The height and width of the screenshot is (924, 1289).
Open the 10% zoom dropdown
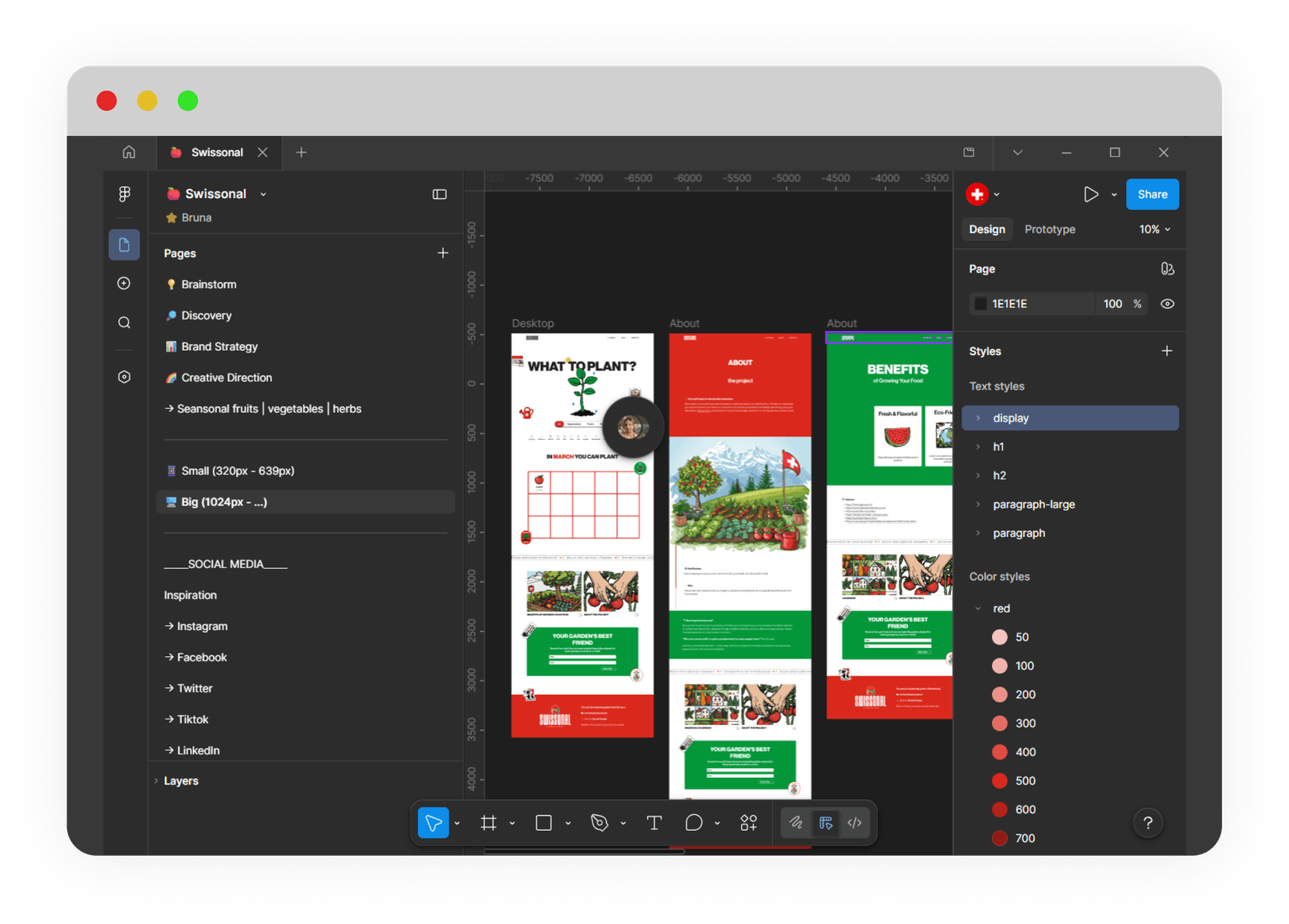tap(1155, 229)
